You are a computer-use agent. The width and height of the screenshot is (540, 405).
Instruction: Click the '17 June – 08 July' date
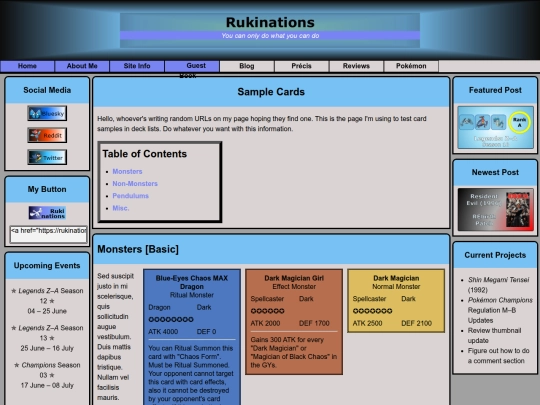47,385
